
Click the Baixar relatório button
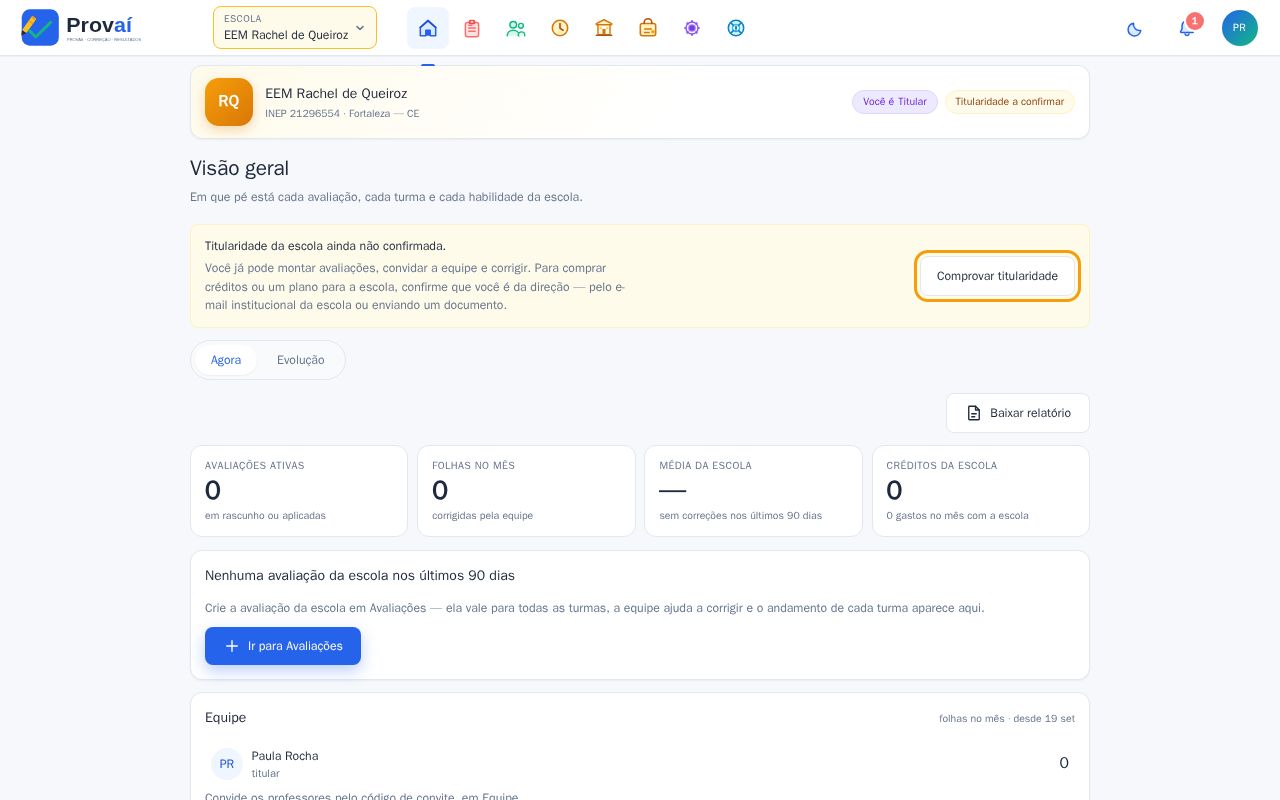(x=1018, y=413)
